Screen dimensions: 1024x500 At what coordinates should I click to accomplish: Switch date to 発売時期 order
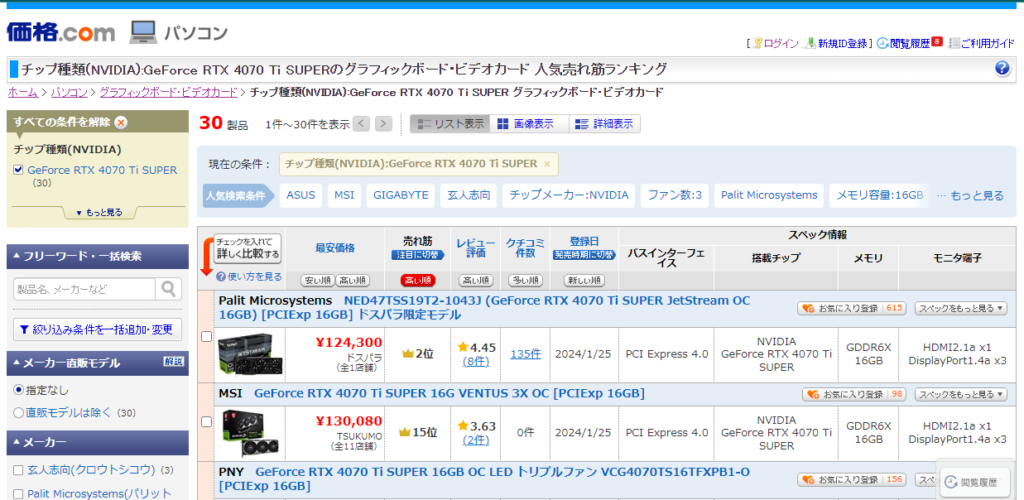point(584,255)
